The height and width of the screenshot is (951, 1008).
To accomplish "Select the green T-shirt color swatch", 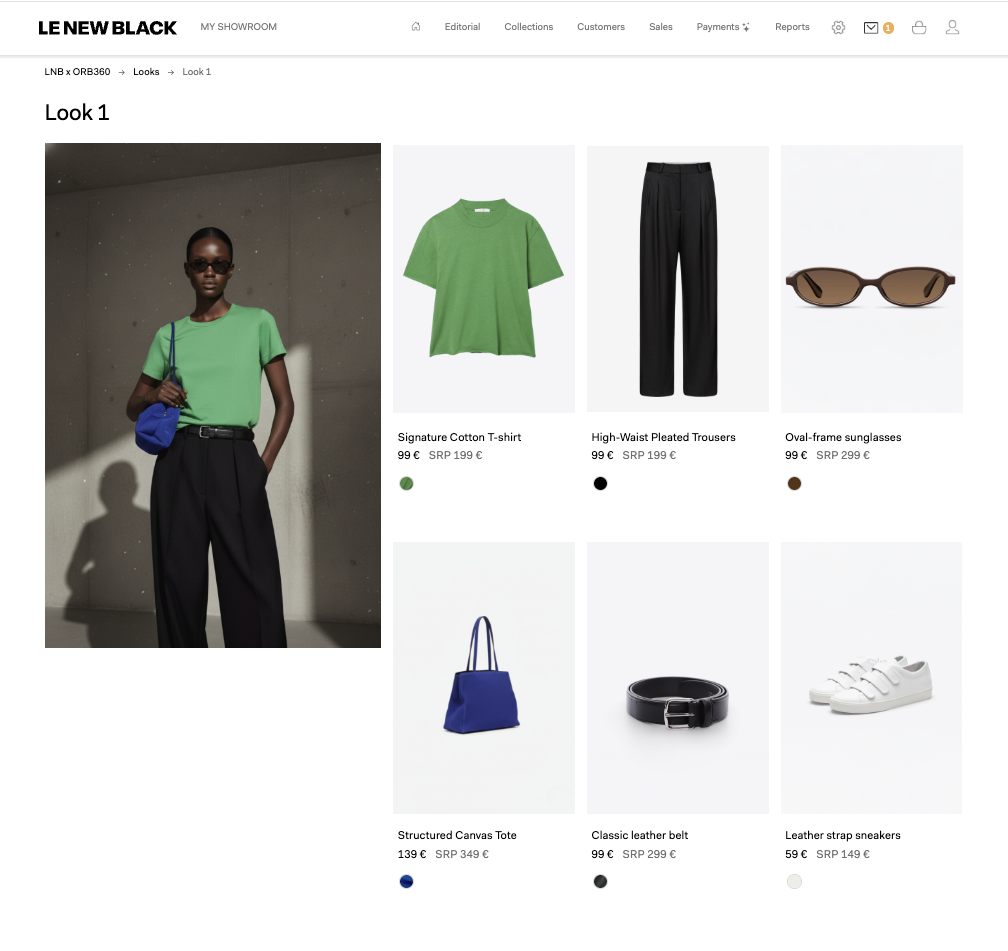I will click(x=406, y=484).
